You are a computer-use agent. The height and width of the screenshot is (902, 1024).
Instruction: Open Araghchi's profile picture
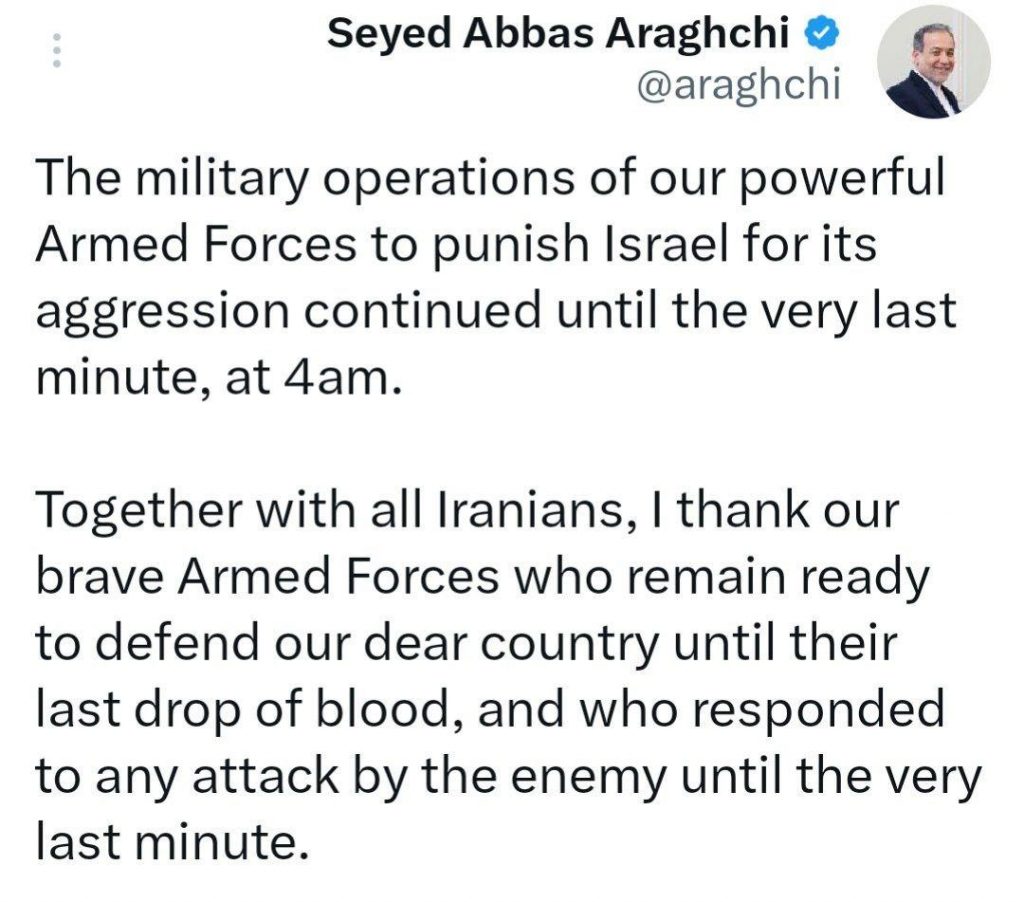click(x=934, y=62)
